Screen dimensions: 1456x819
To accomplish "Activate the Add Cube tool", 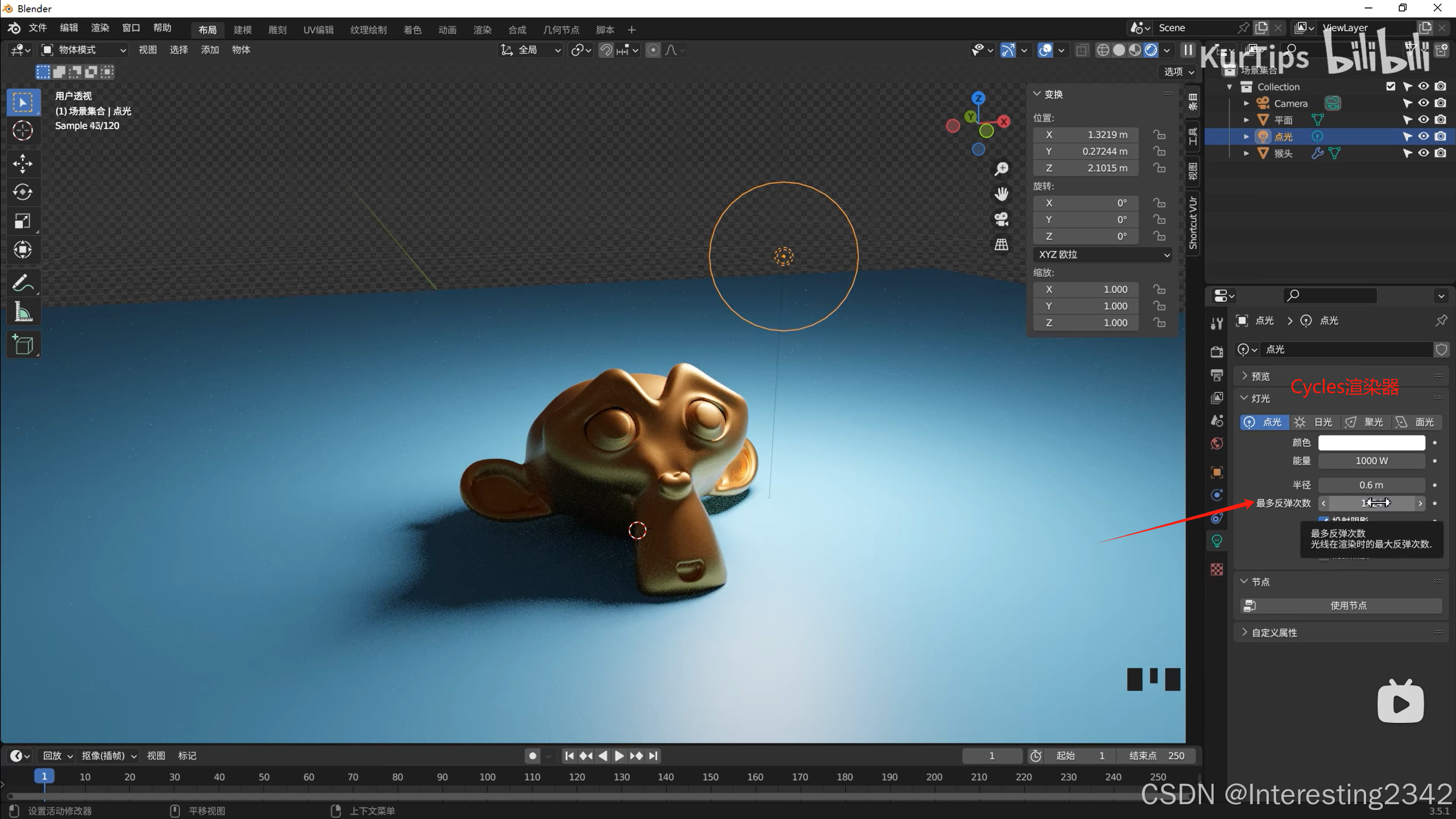I will point(23,345).
